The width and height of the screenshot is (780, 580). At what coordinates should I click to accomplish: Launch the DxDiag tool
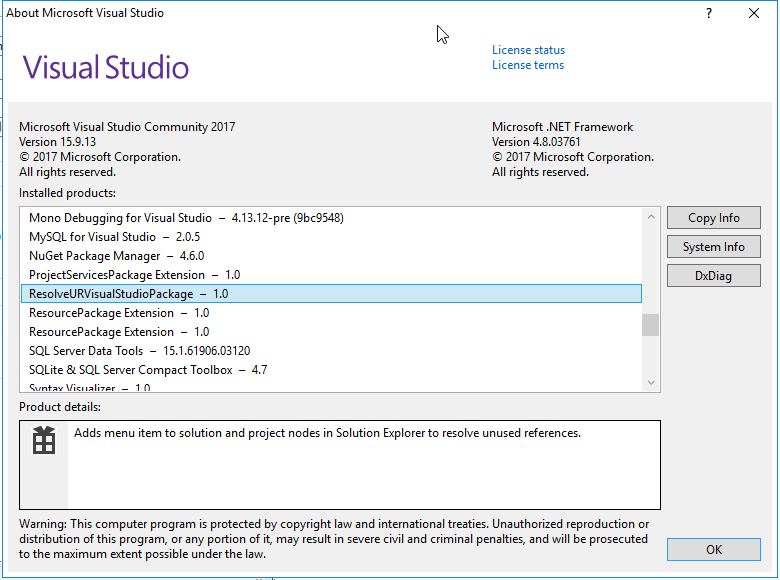tap(713, 275)
